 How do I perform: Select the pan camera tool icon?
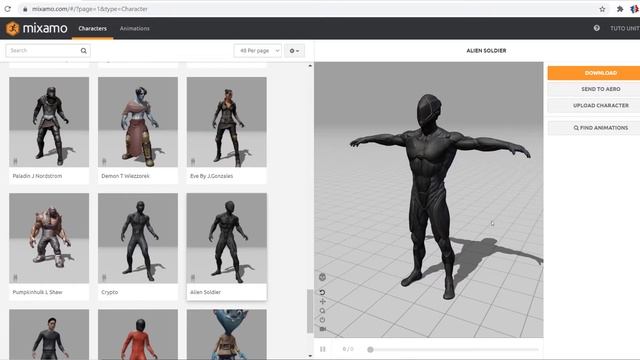tap(322, 302)
